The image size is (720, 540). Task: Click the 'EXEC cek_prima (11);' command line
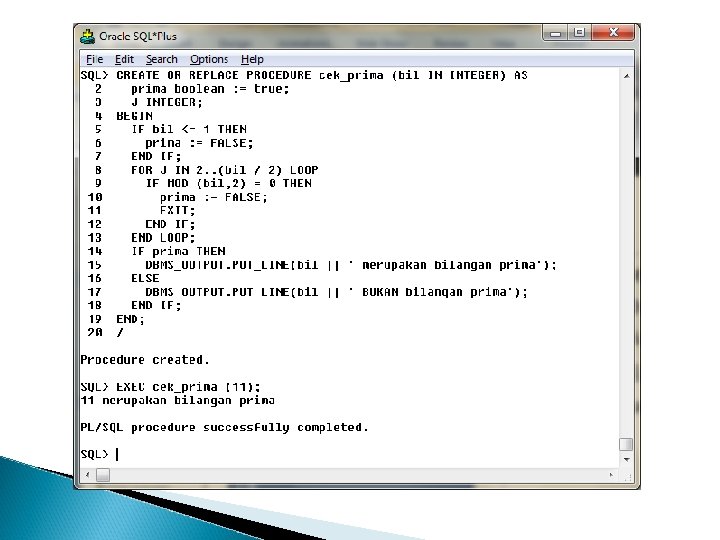(x=188, y=387)
